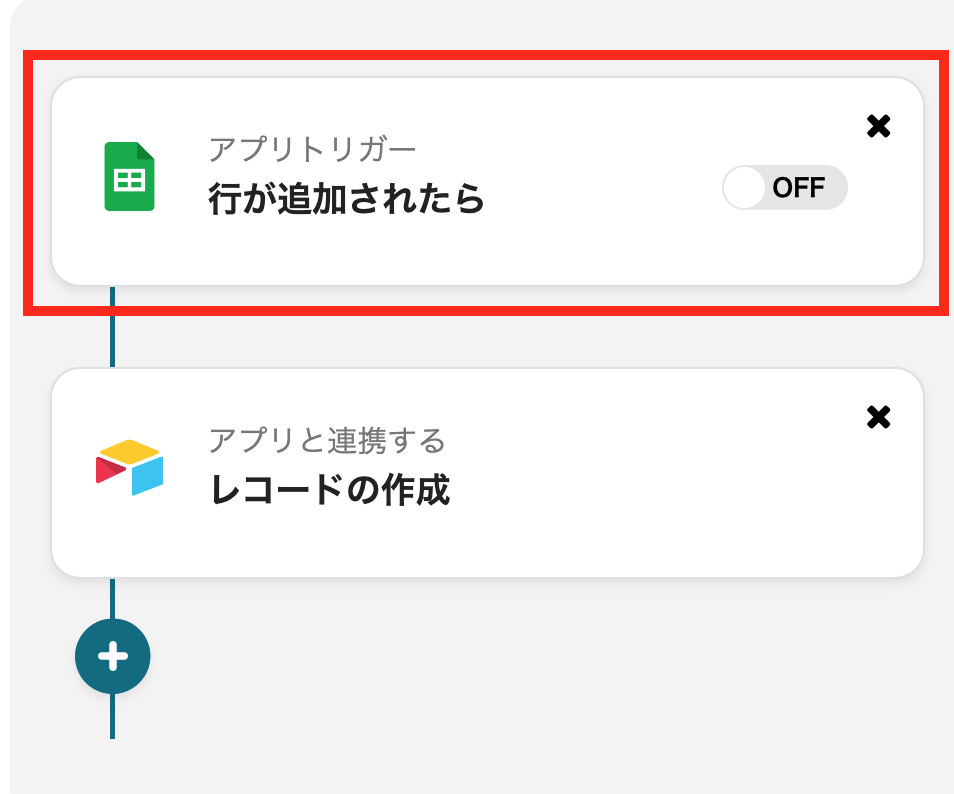Click the OFF text on the switch
This screenshot has height=794, width=954.
click(x=799, y=188)
